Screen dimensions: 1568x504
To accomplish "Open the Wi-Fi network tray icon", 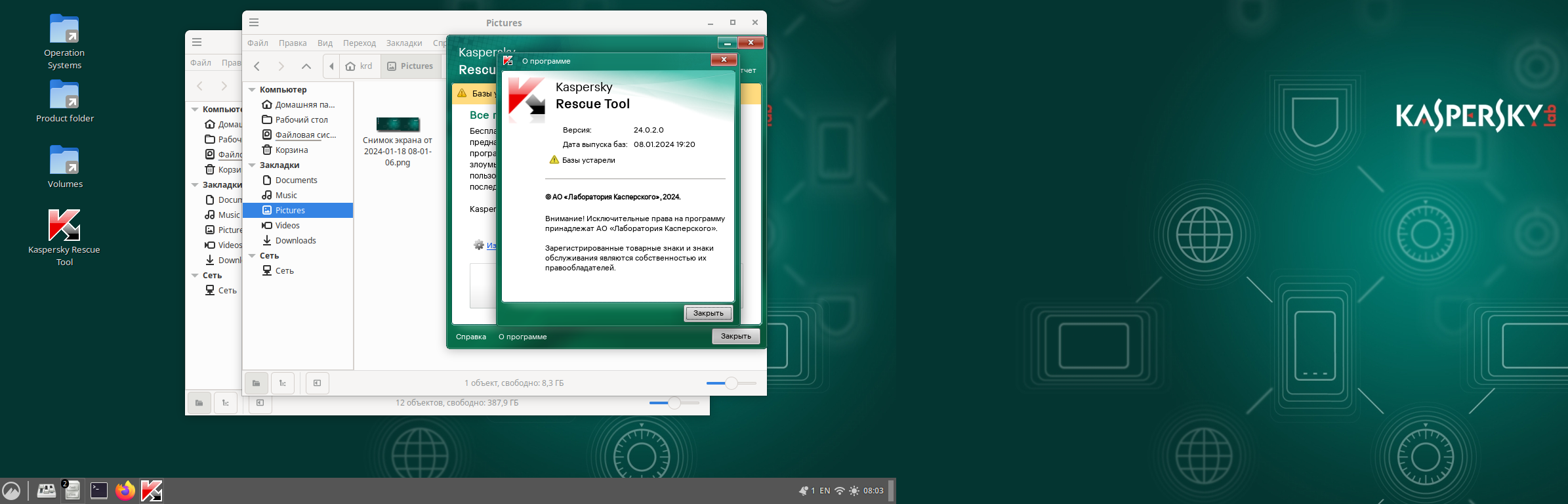I will pos(839,490).
